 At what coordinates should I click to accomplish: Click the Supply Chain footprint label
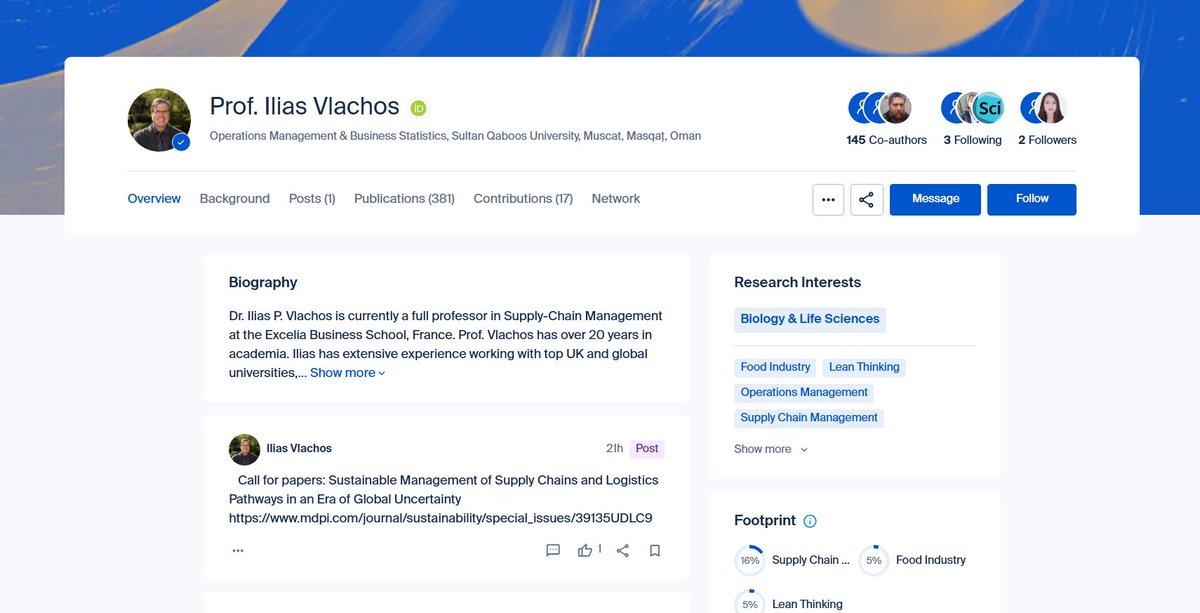(x=810, y=560)
